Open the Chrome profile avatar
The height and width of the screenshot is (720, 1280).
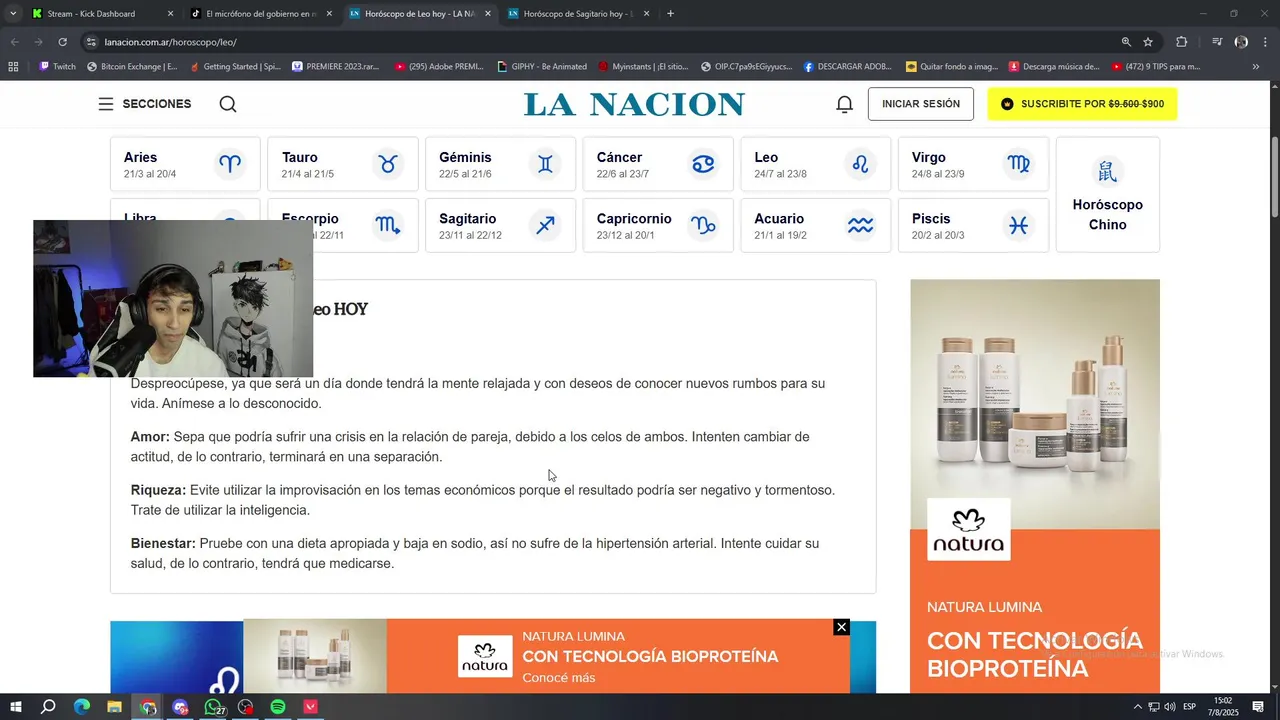pos(1241,42)
